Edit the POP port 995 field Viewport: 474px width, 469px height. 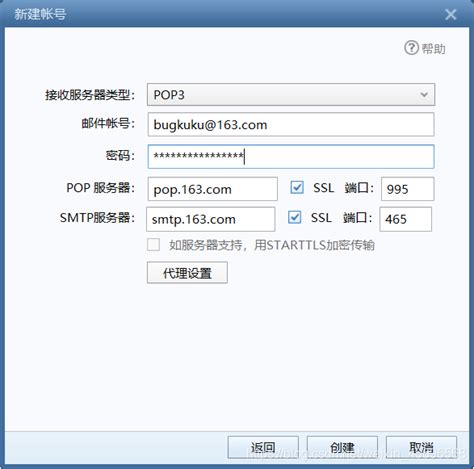coord(407,189)
